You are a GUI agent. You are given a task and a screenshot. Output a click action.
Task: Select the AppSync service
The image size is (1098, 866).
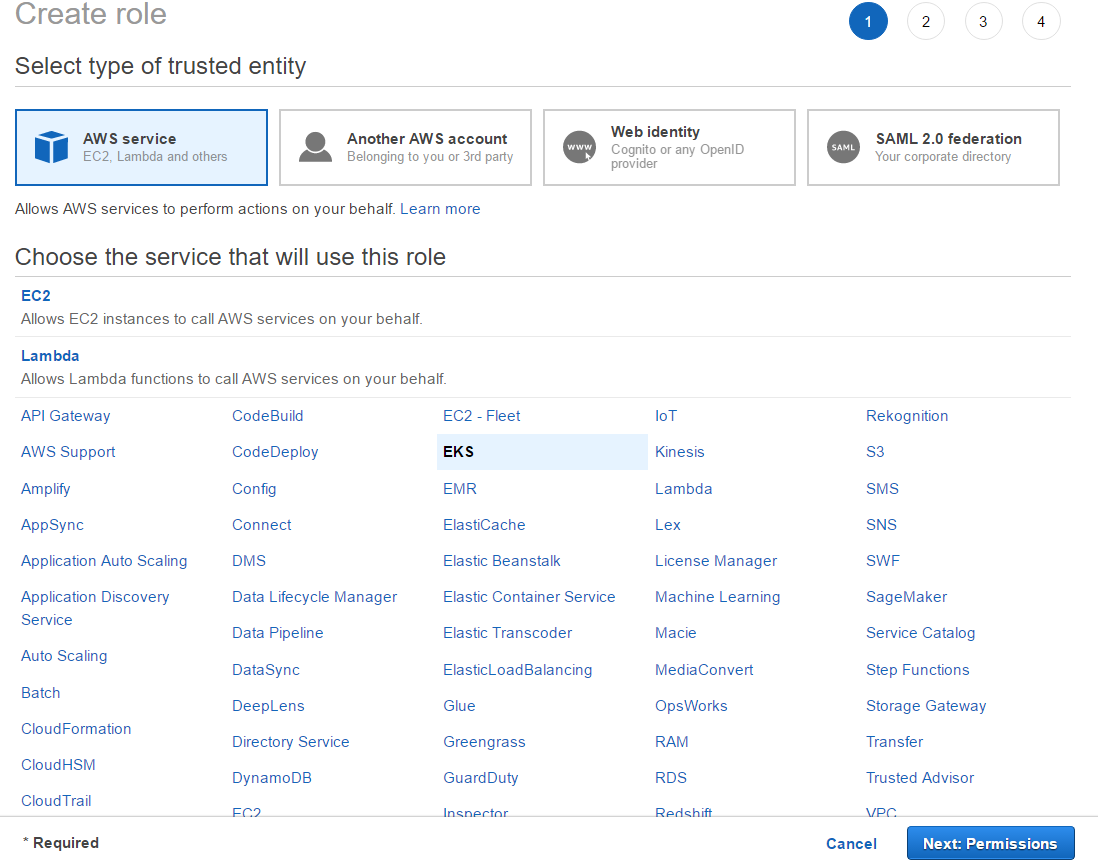click(x=52, y=525)
